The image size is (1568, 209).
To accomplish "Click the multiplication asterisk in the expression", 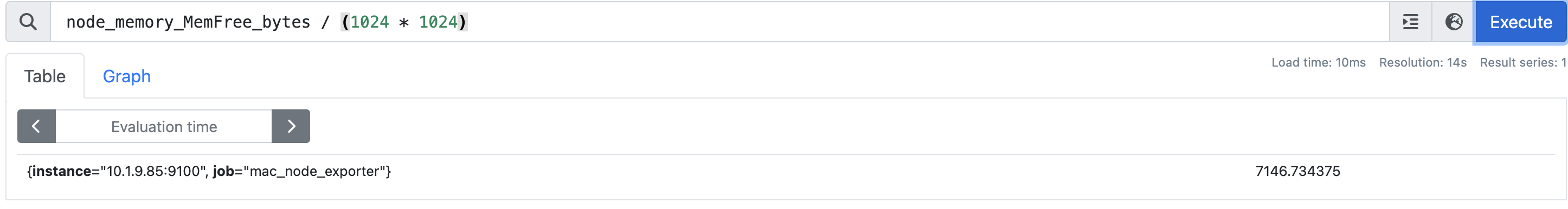I will click(403, 23).
